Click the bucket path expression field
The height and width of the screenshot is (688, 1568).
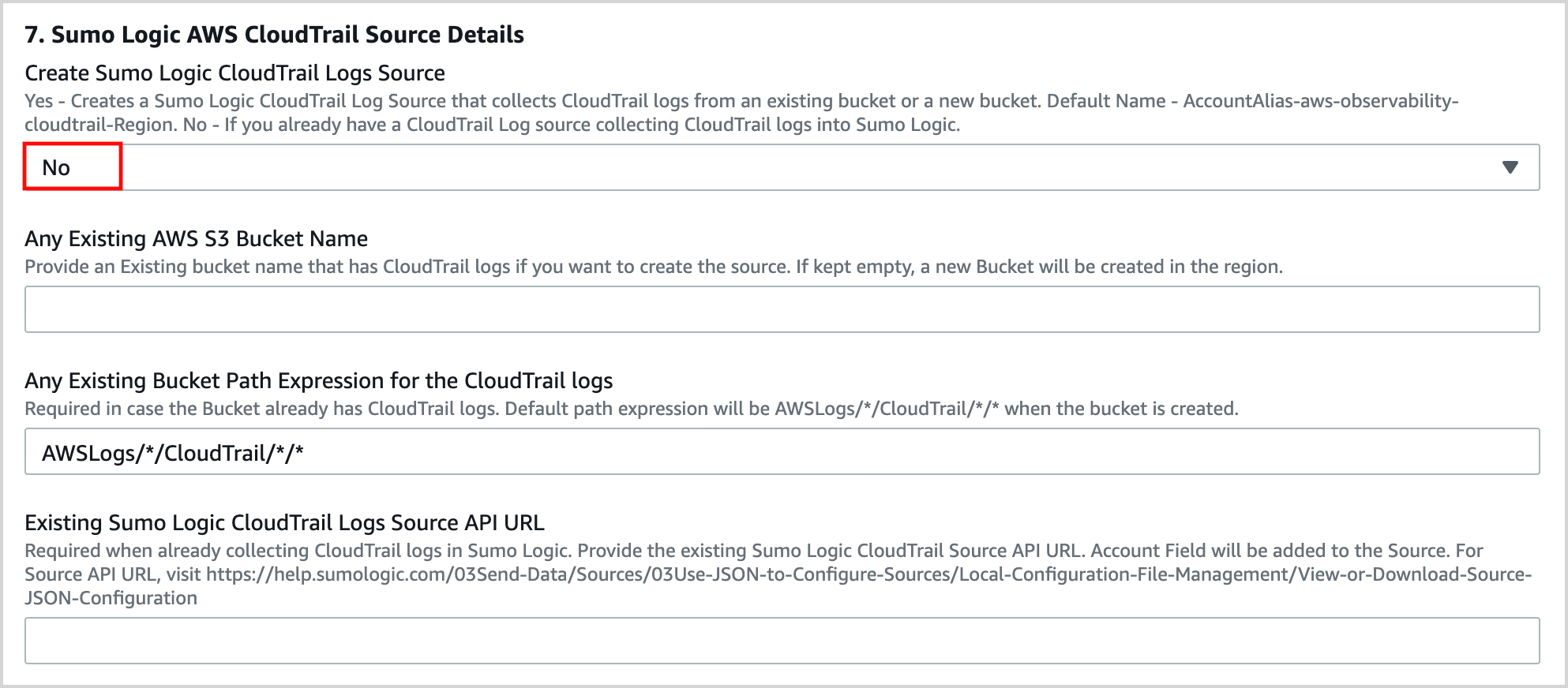pyautogui.click(x=782, y=451)
